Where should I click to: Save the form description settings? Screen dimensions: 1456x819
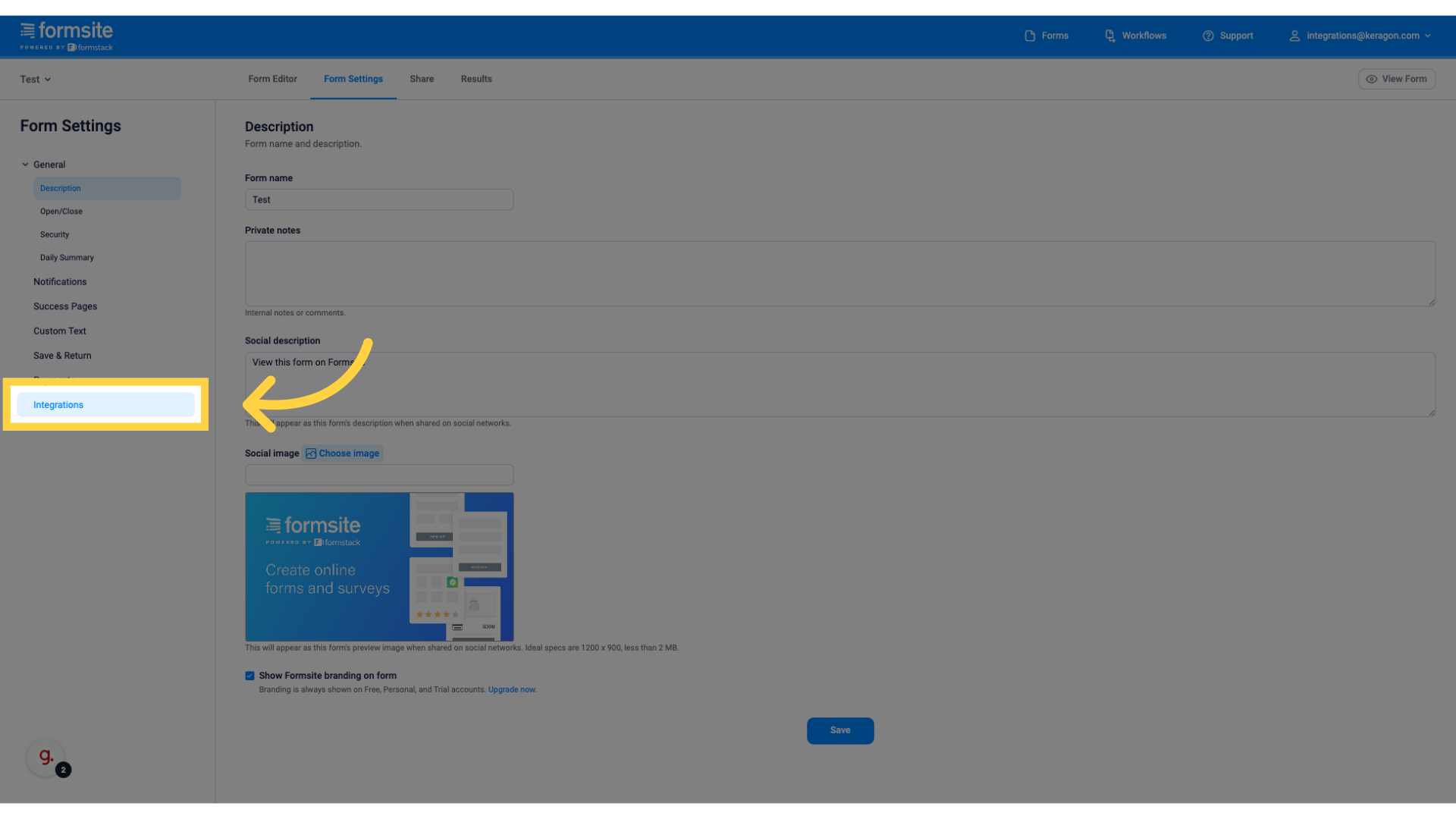[840, 731]
